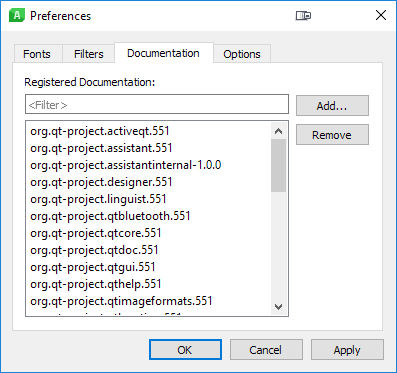Select the Options tab
This screenshot has width=397, height=373.
coord(242,54)
